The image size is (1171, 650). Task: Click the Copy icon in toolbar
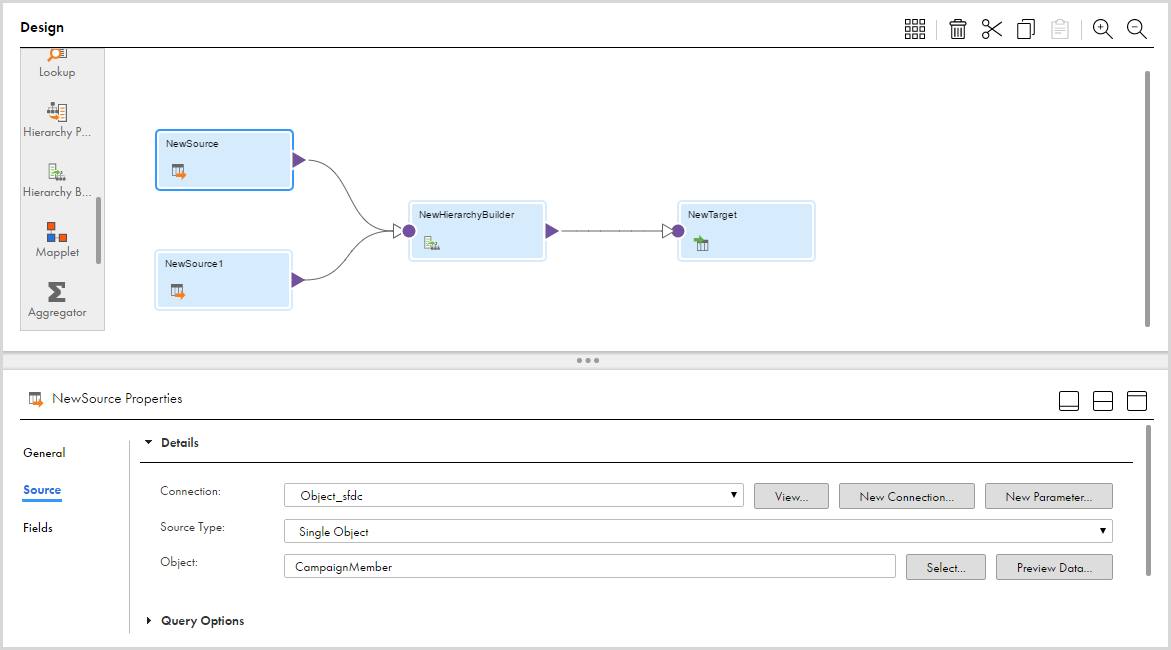click(x=1026, y=29)
